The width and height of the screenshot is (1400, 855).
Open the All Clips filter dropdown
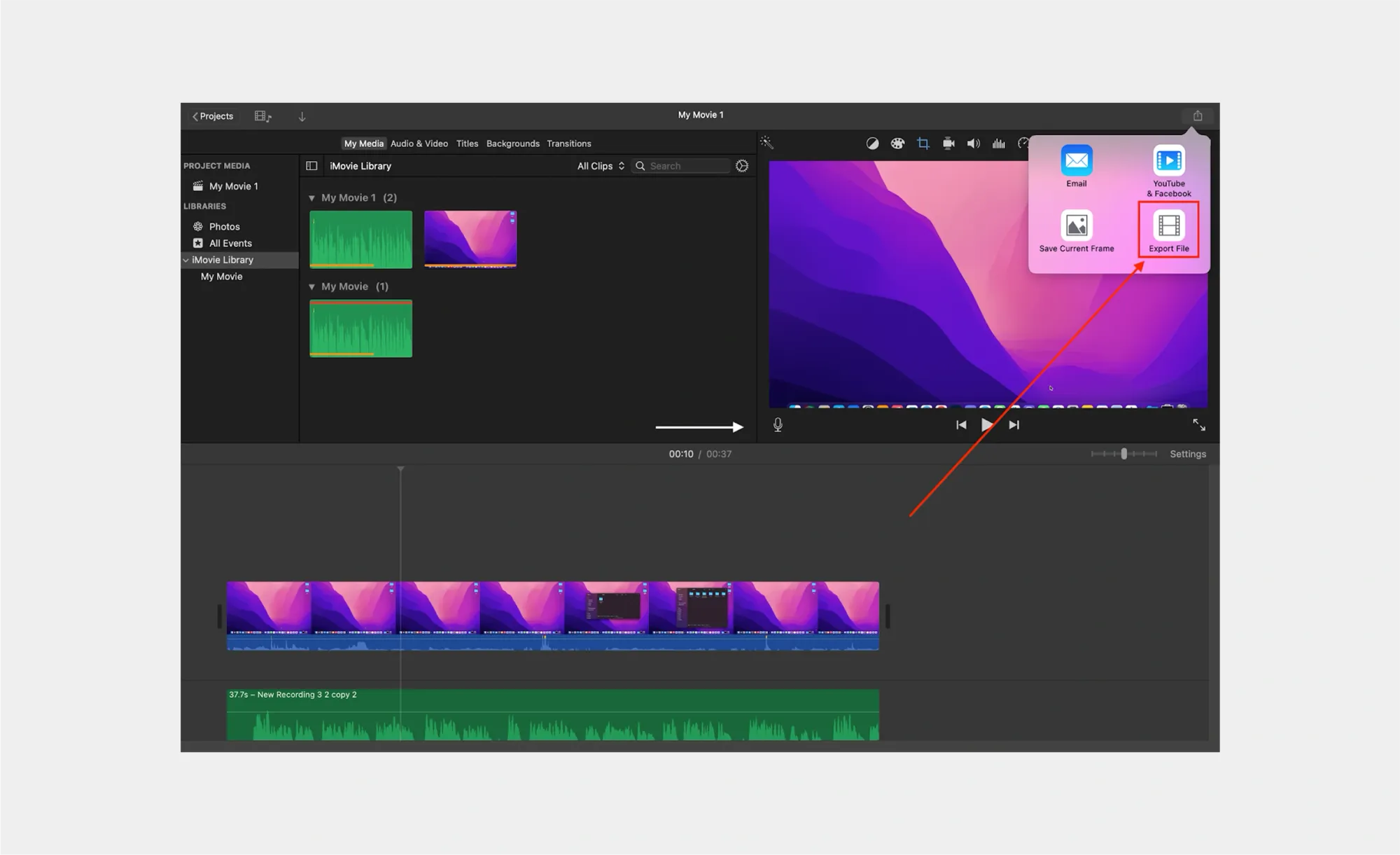click(600, 166)
